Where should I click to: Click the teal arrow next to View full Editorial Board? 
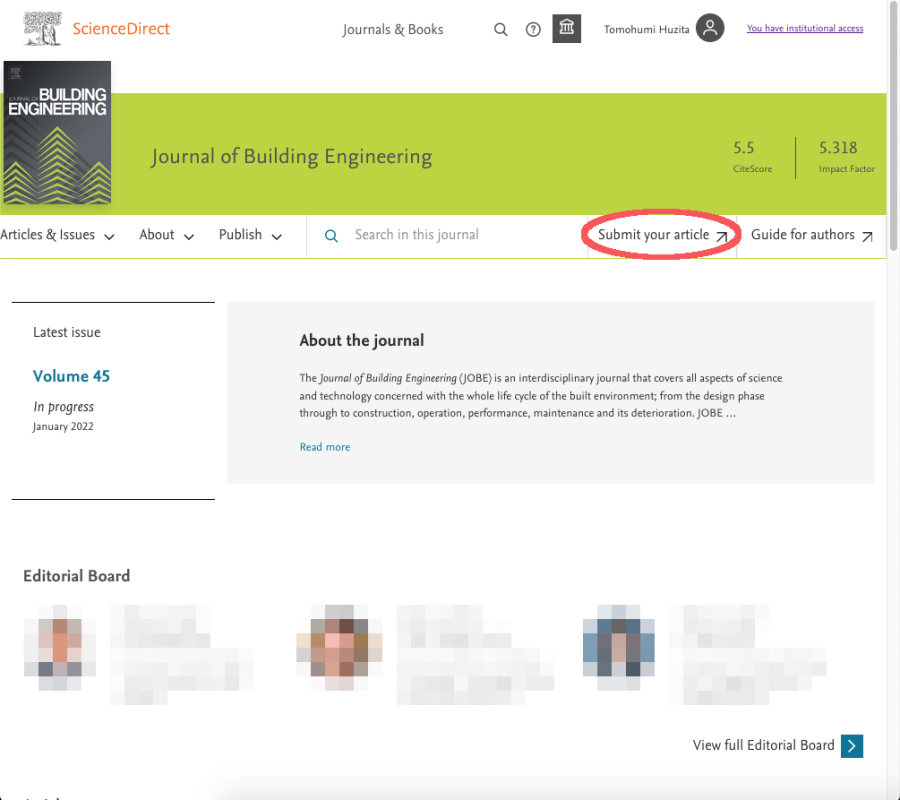pyautogui.click(x=852, y=745)
